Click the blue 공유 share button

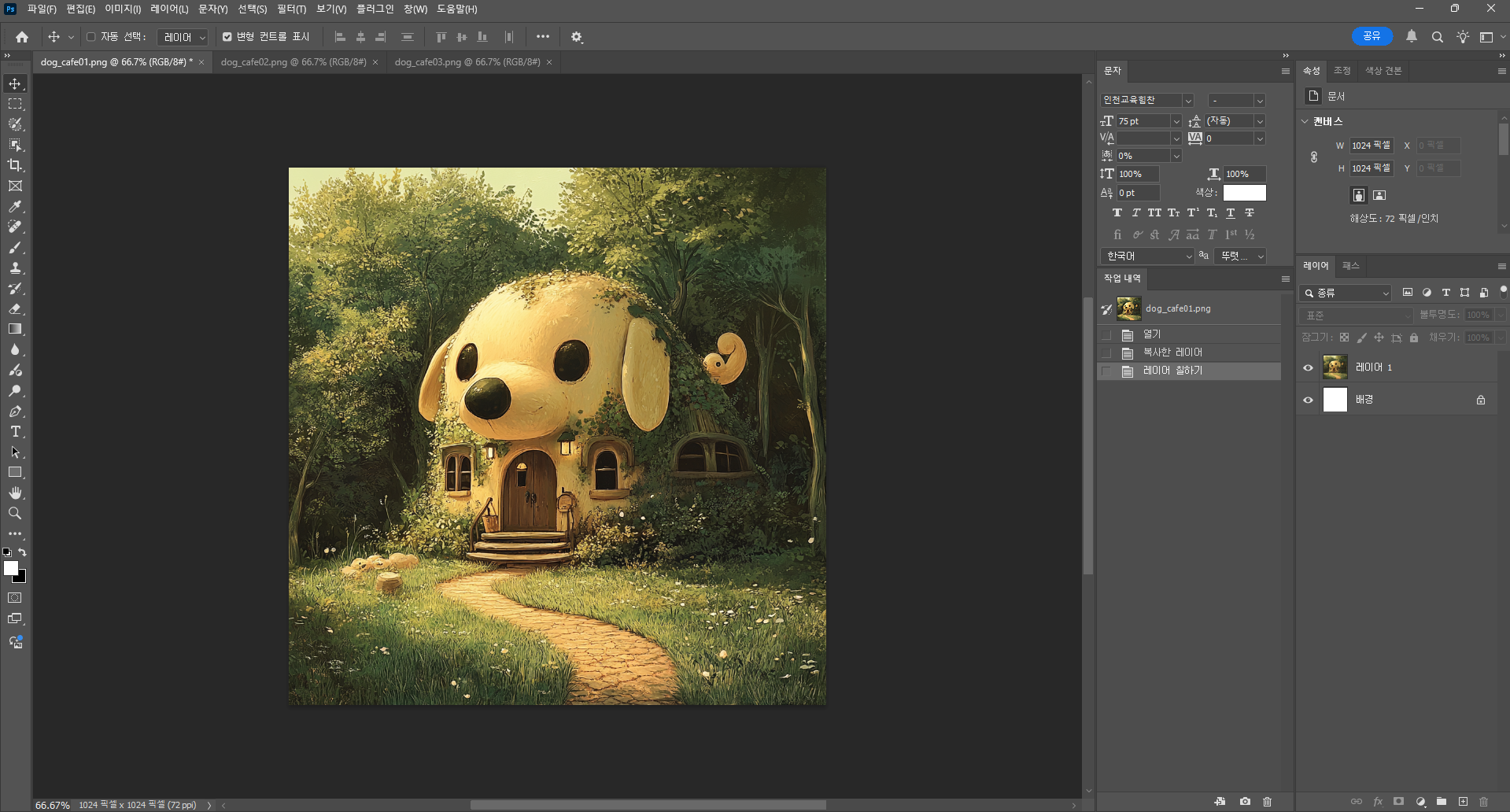[1372, 36]
